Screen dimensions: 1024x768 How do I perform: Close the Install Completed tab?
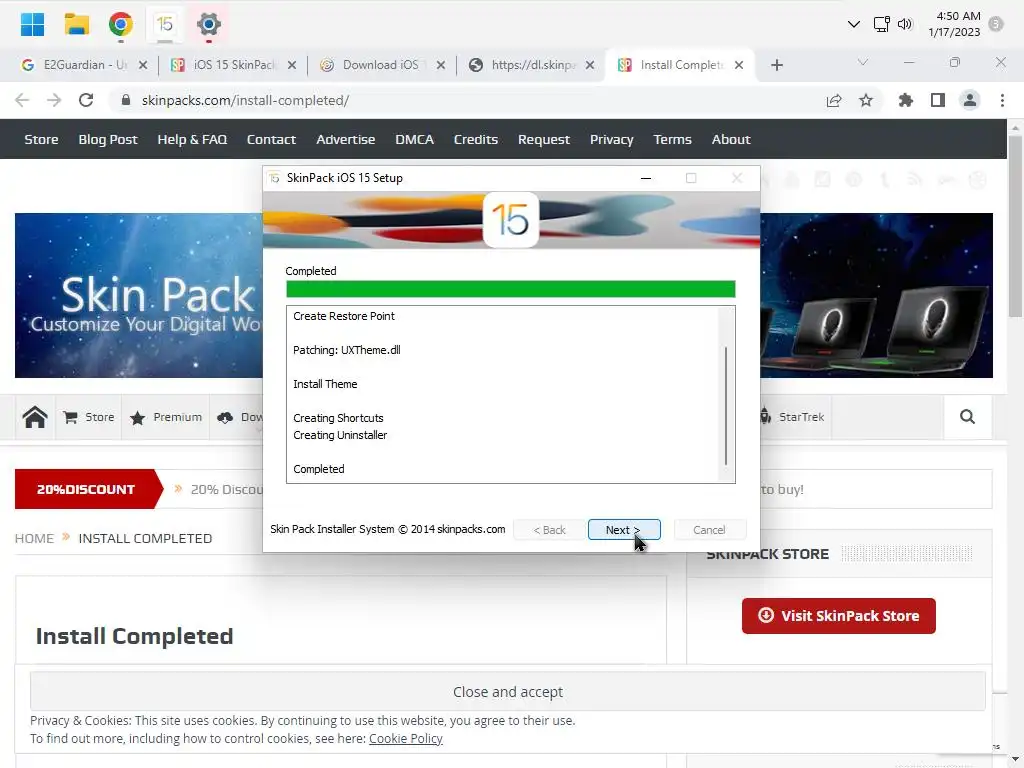[x=739, y=65]
